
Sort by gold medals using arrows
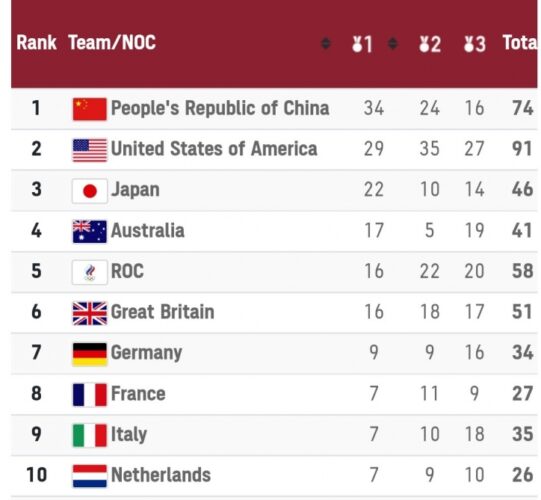(393, 43)
